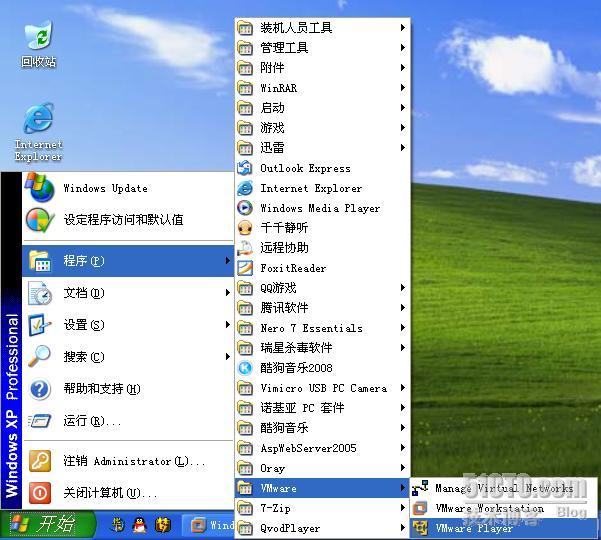Click the Windows Media Player icon
601x540 pixels.
[x=245, y=208]
